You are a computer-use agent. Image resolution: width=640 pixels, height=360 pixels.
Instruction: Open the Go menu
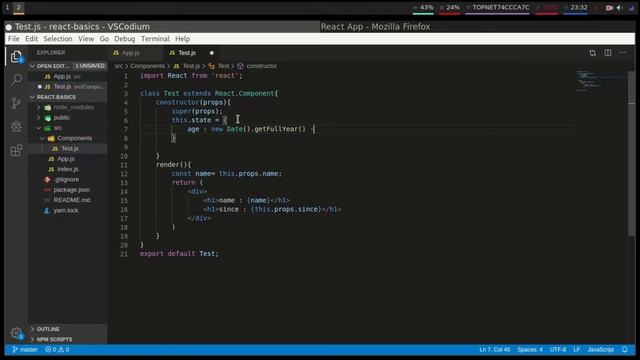coord(104,39)
